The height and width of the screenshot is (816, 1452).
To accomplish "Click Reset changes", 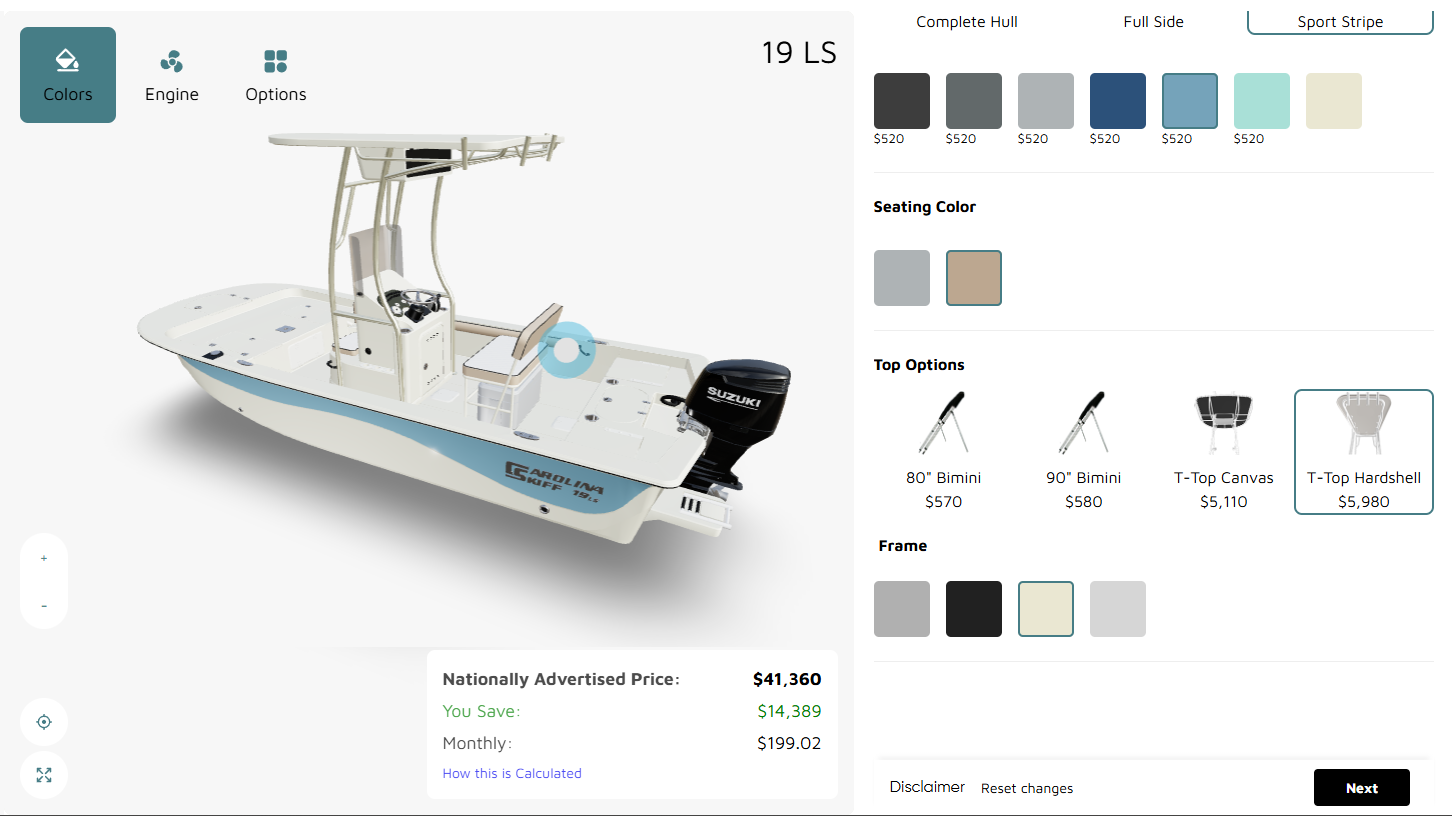I will click(x=1027, y=788).
